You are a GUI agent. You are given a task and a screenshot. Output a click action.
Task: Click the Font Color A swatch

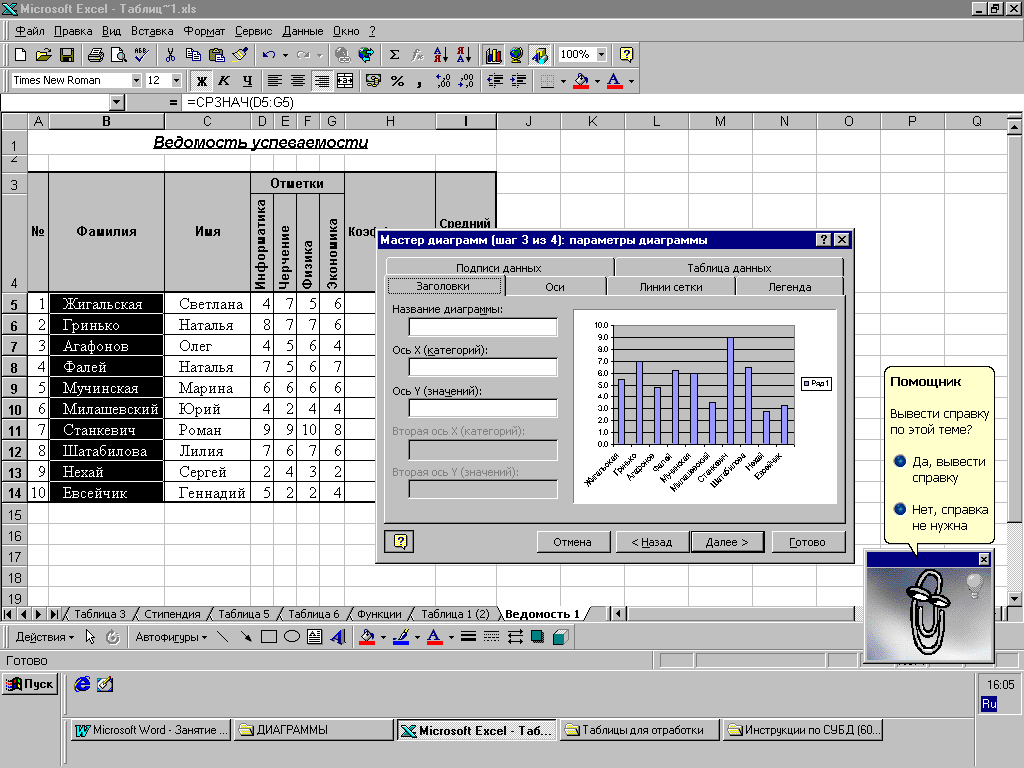[x=615, y=81]
